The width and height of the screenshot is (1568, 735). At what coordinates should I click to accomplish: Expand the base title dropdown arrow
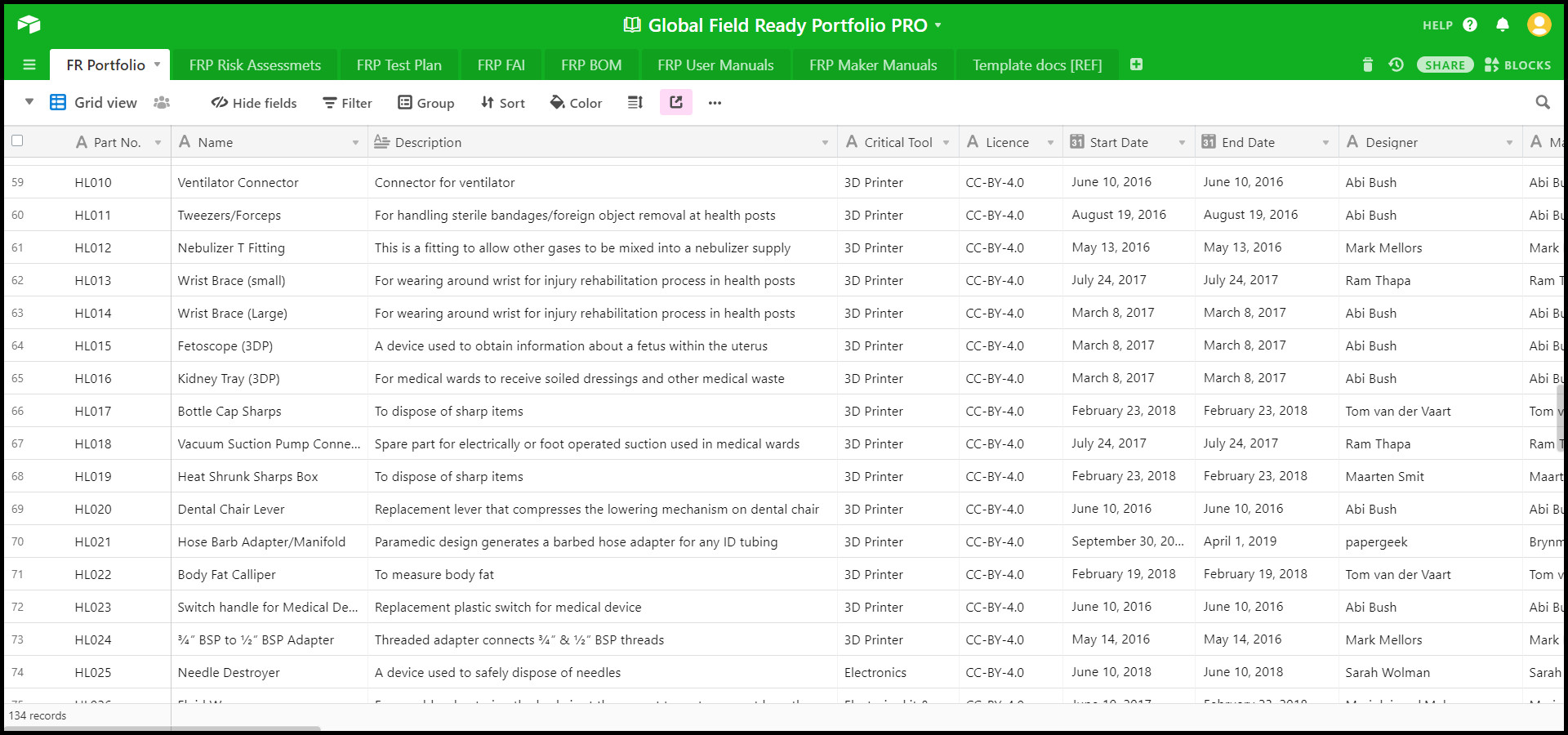point(938,25)
